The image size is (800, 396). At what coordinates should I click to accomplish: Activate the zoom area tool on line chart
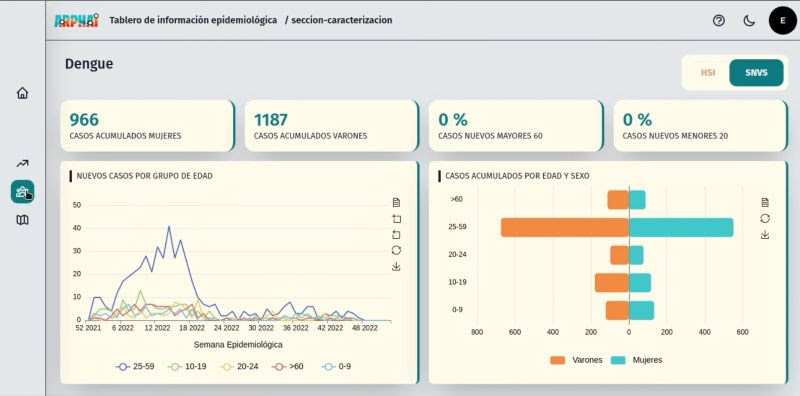click(396, 219)
